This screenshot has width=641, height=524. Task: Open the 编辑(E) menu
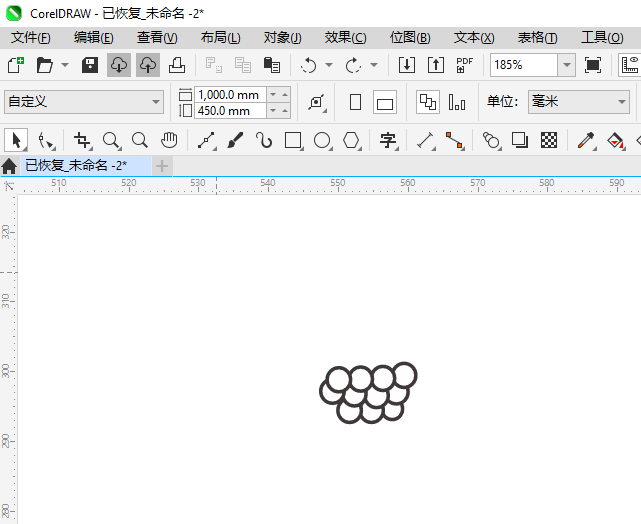click(x=94, y=38)
